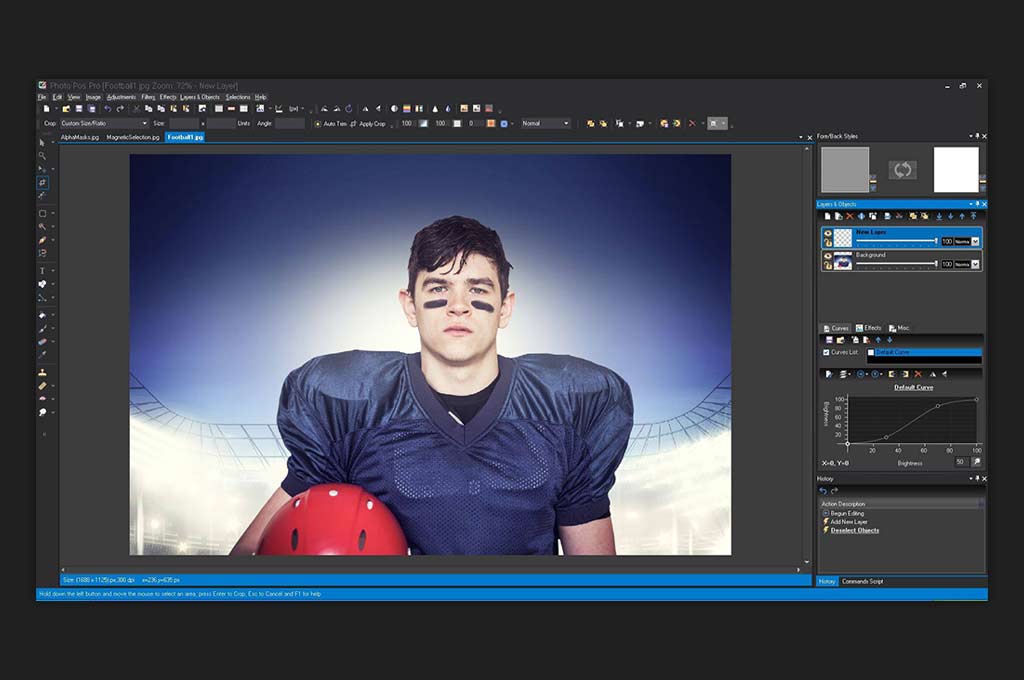Adjust the New Layer opacity slider

[x=897, y=242]
